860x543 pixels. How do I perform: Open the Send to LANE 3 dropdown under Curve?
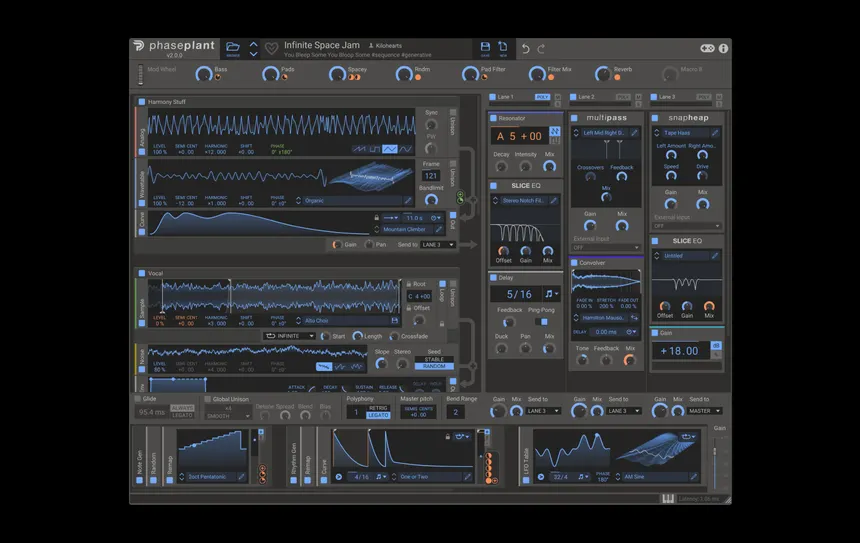click(x=437, y=244)
